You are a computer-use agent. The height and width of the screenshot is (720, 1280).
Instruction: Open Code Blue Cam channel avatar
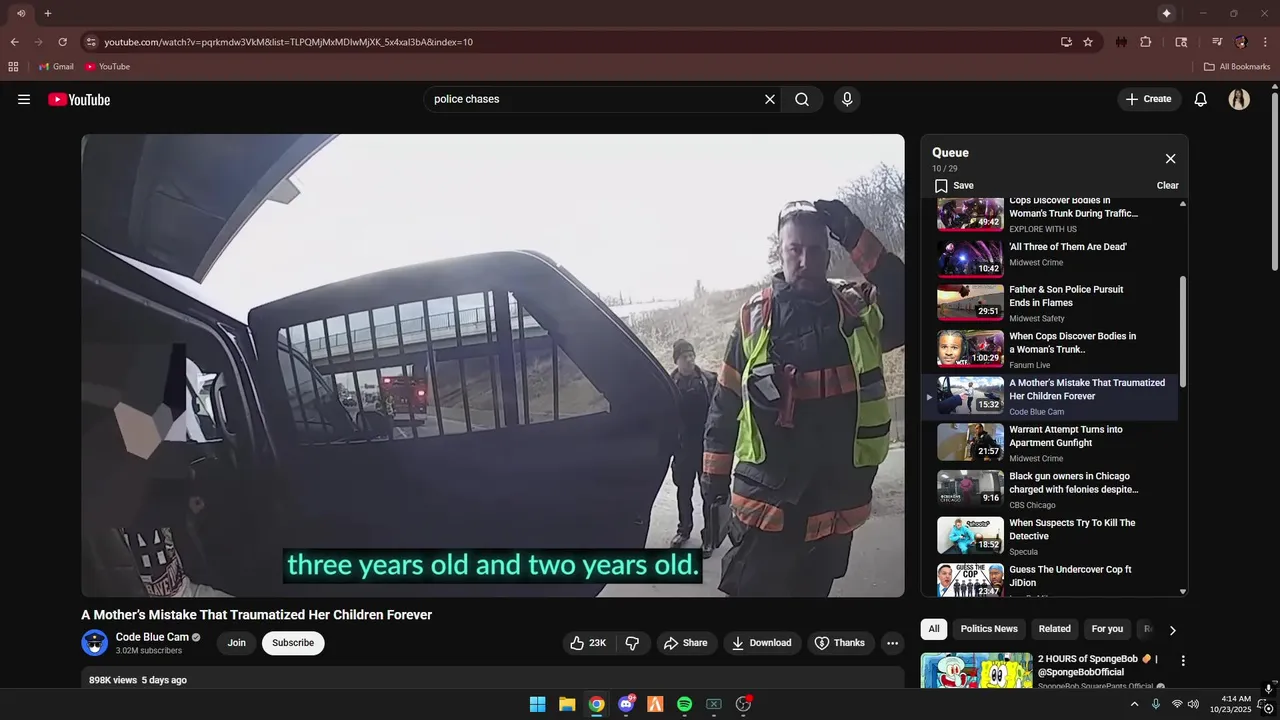[x=95, y=643]
